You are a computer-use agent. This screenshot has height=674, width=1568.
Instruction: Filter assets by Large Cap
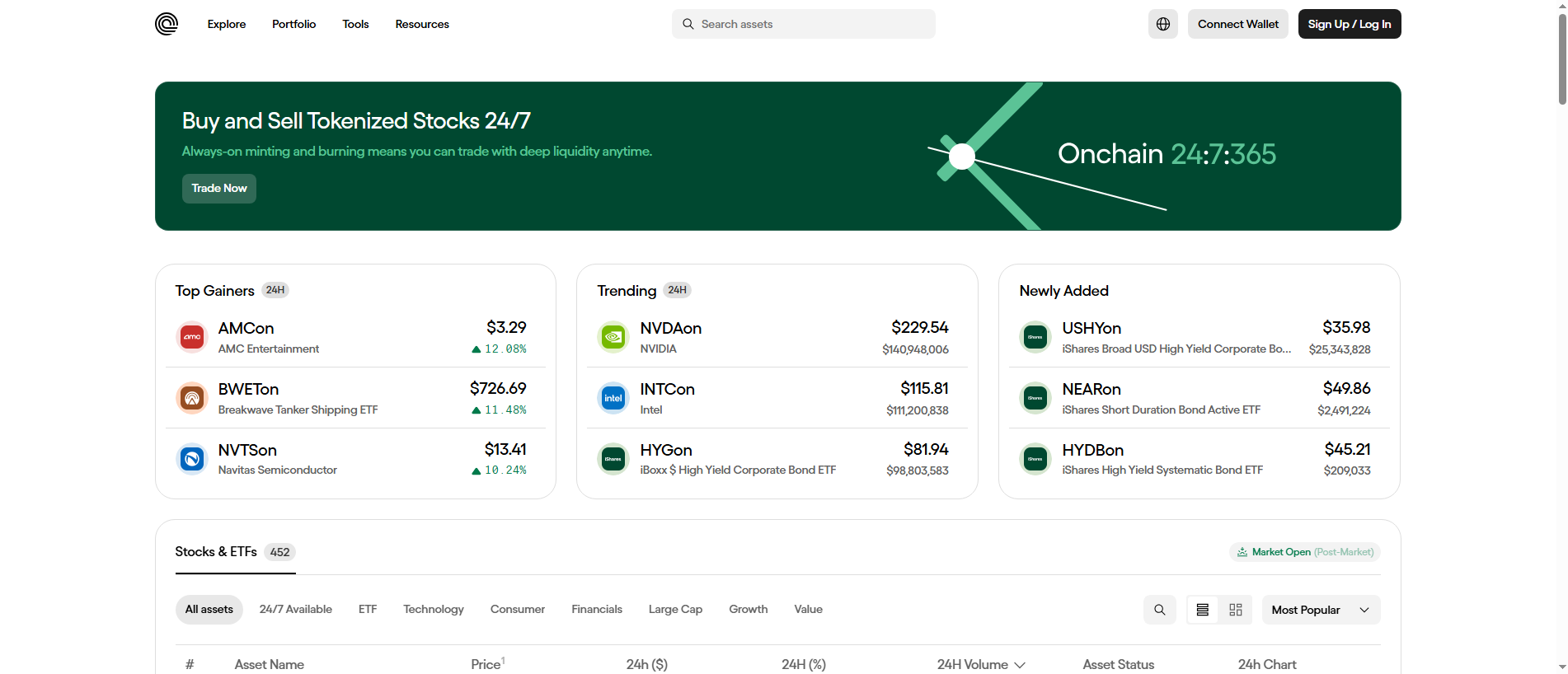coord(675,610)
